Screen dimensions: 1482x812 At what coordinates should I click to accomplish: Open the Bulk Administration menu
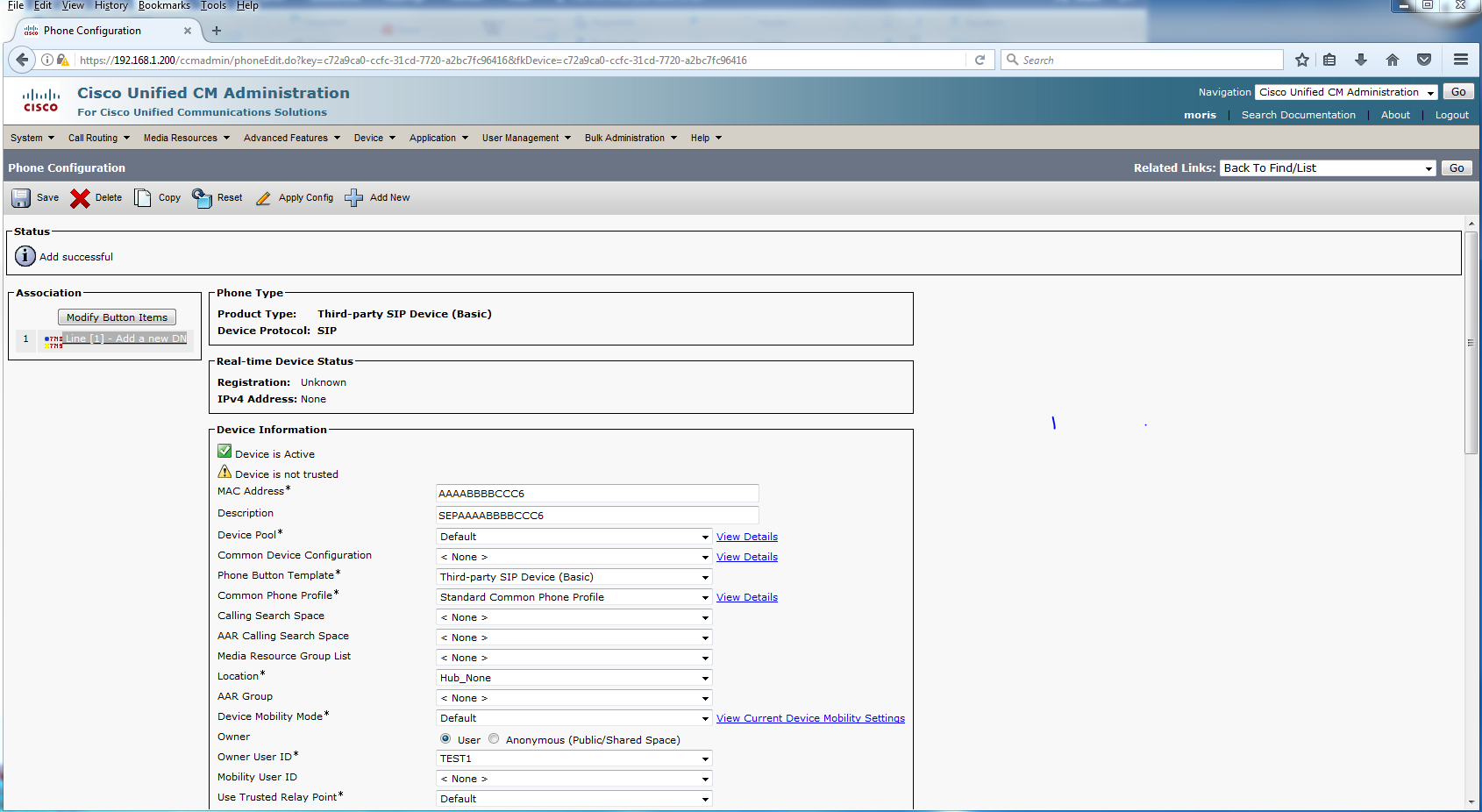point(631,138)
